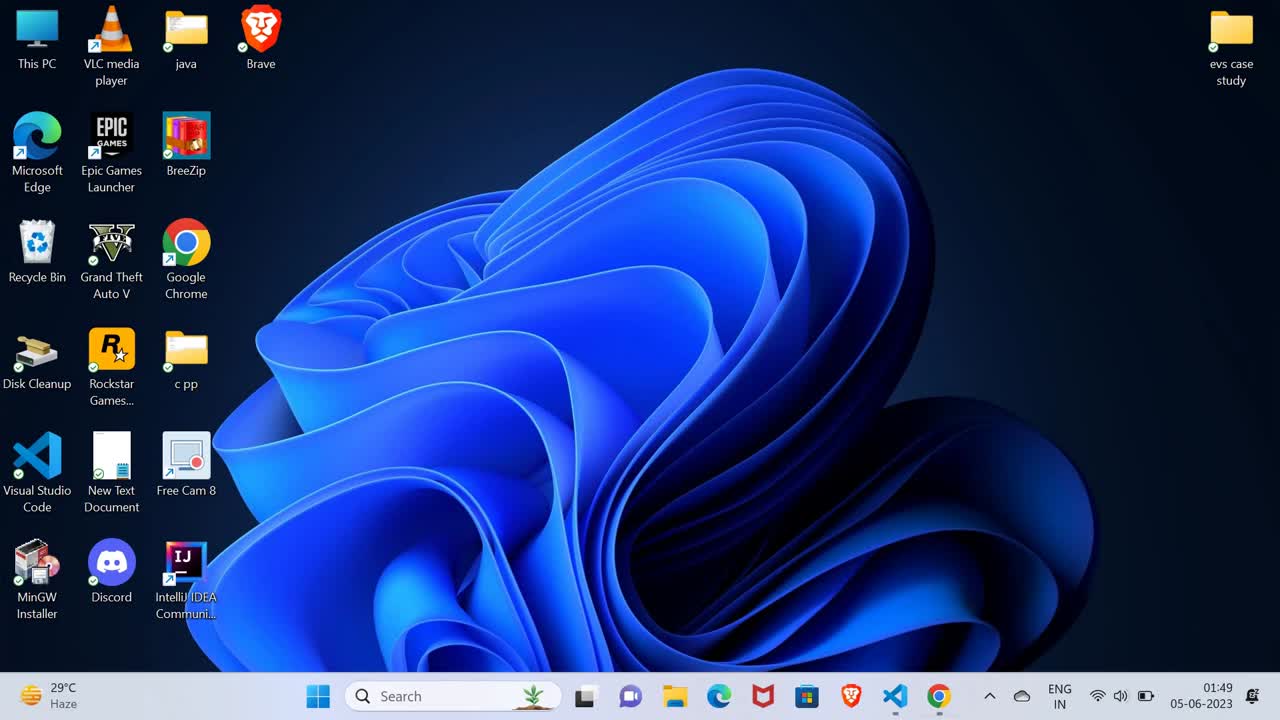Open the Chat app in taskbar
The height and width of the screenshot is (720, 1280).
[x=630, y=696]
